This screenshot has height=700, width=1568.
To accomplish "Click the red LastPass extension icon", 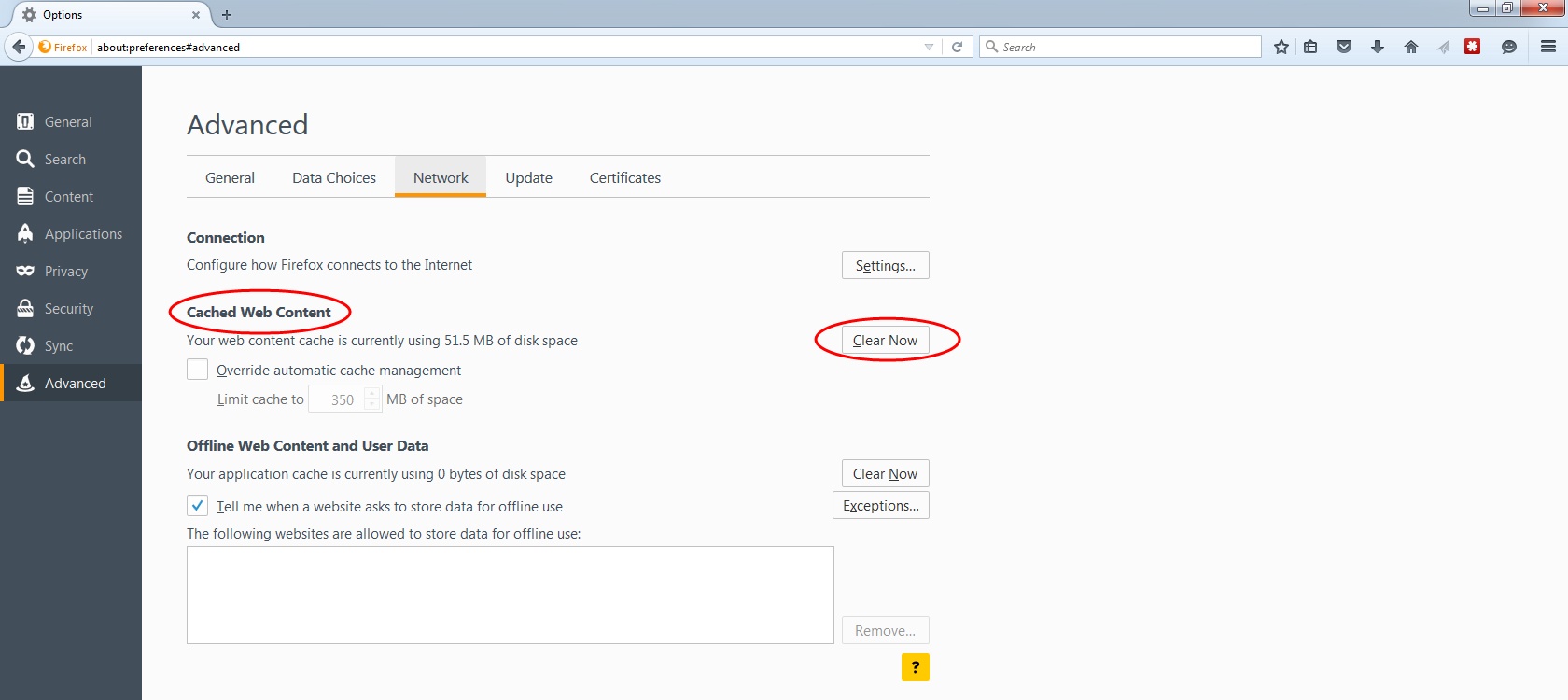I will [1473, 47].
